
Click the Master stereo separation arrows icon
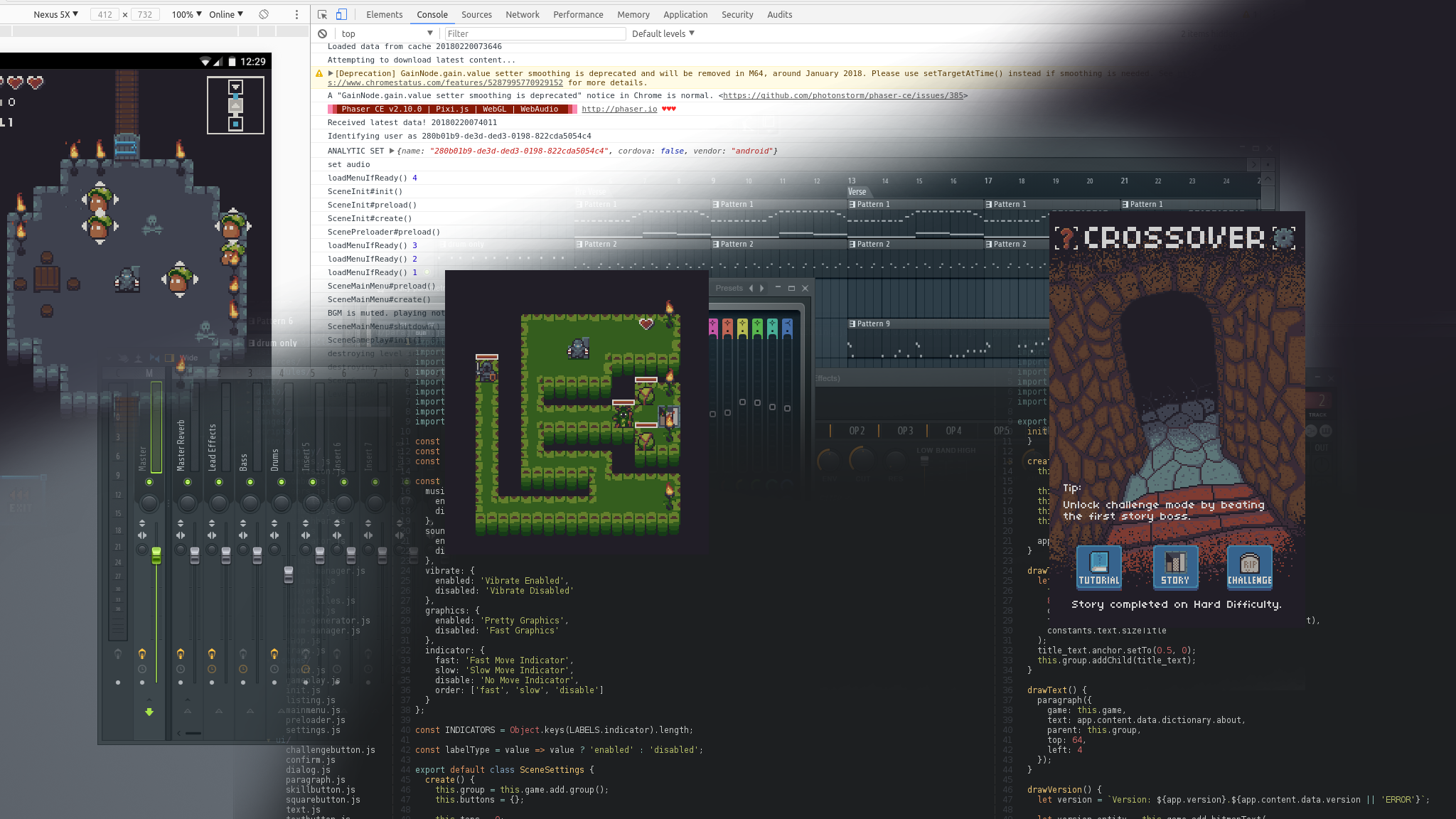[x=142, y=535]
